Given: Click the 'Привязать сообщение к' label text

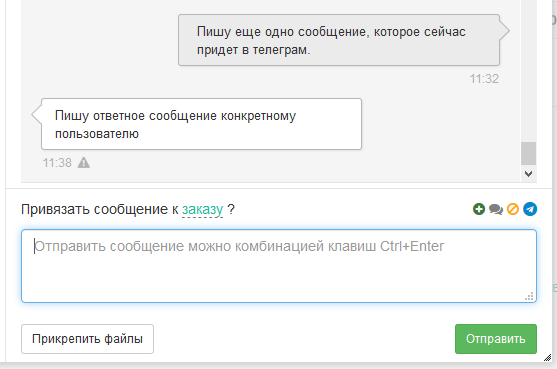Looking at the screenshot, I should coord(100,209).
